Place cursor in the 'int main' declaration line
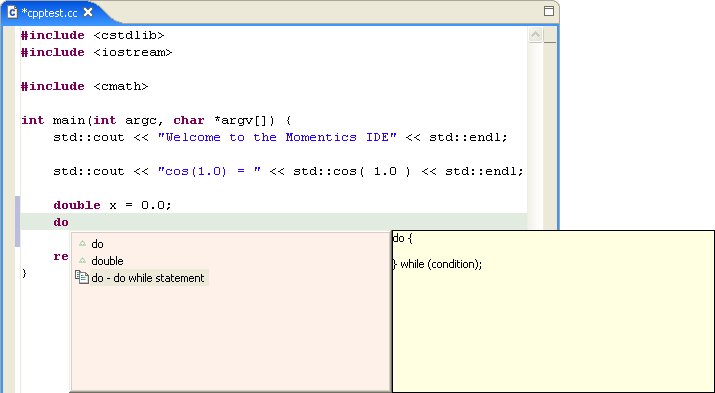715x393 pixels. pos(156,120)
